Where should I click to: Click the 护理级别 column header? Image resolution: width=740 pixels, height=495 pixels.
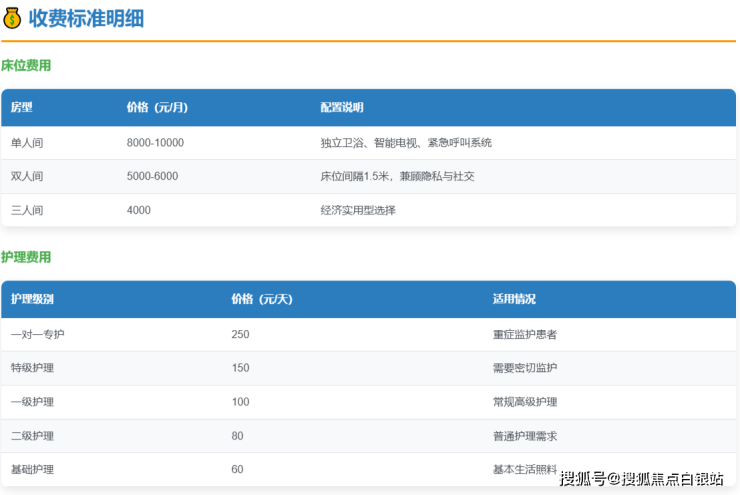point(32,299)
